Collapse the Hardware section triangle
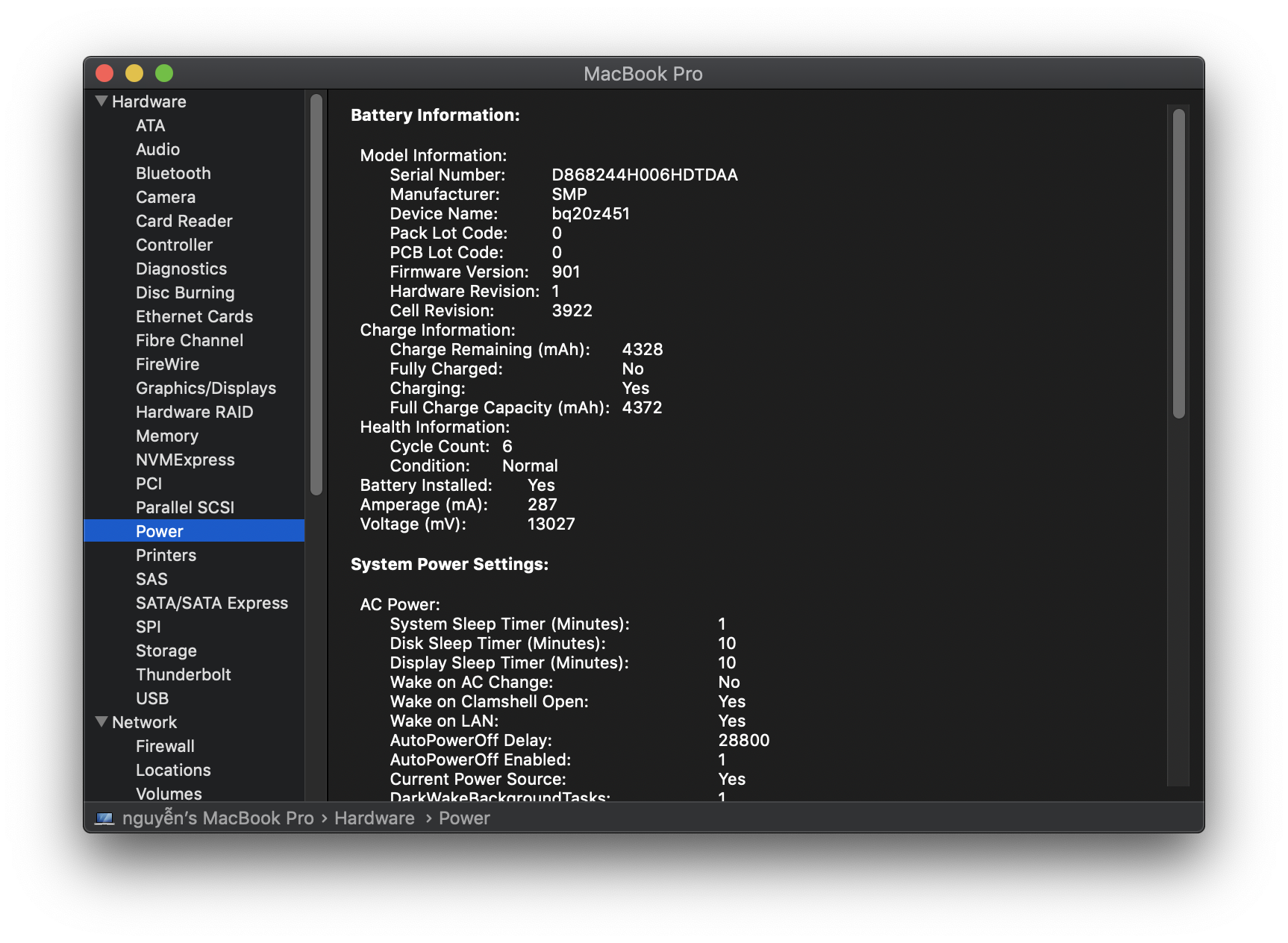The width and height of the screenshot is (1288, 943). (101, 101)
